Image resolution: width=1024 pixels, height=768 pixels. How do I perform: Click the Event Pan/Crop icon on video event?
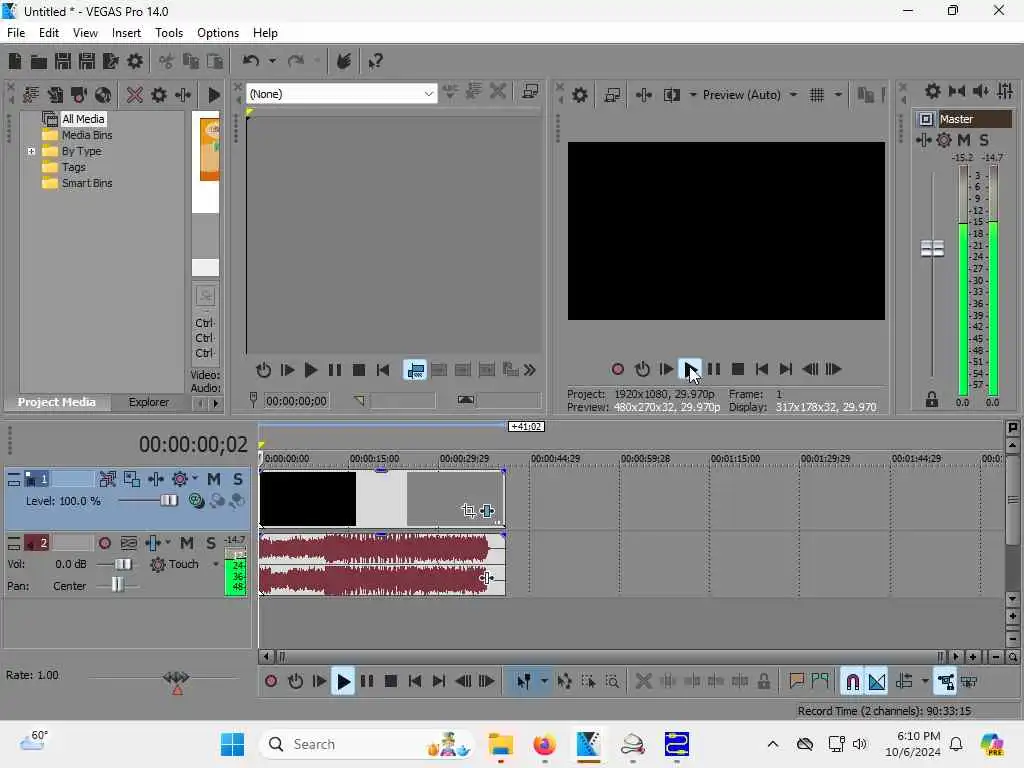point(468,511)
